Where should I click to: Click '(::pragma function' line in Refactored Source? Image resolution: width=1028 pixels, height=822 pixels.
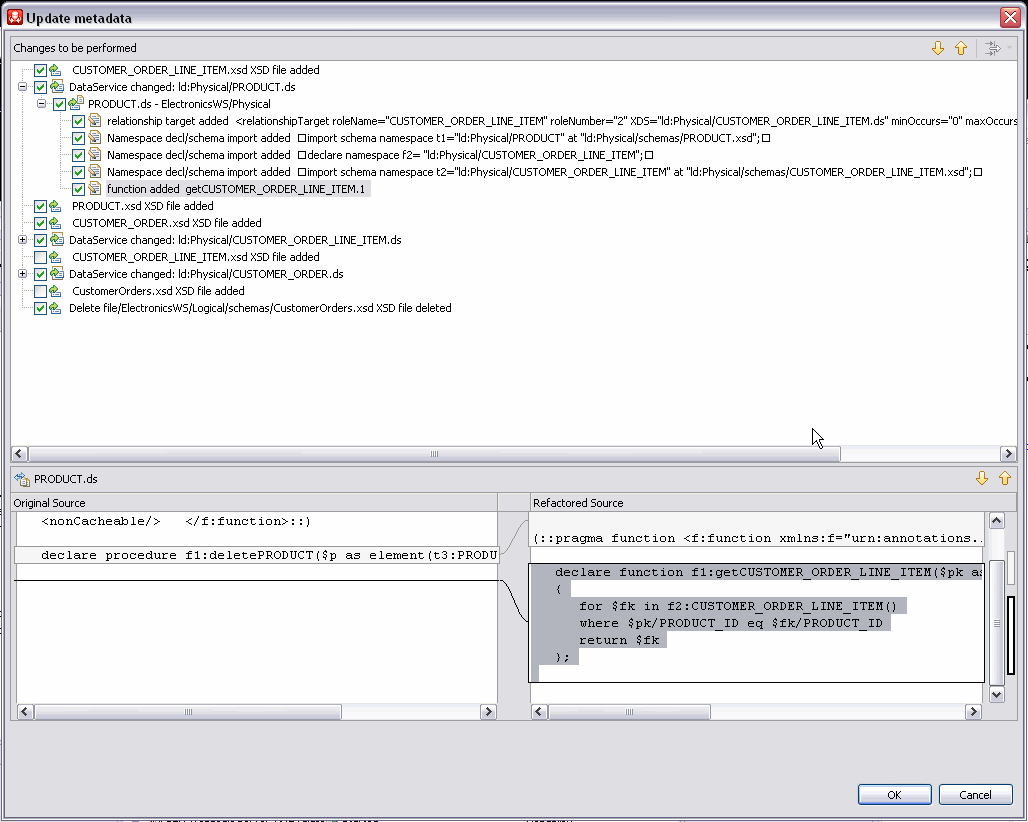click(758, 538)
